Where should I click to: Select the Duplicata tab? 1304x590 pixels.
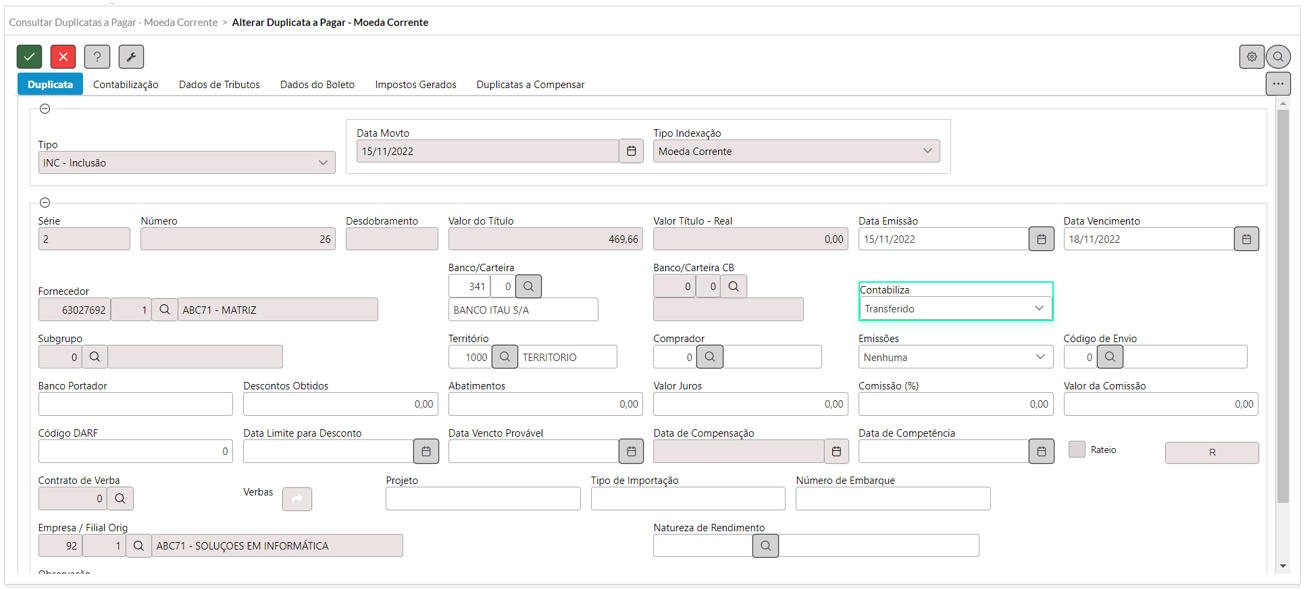(50, 85)
